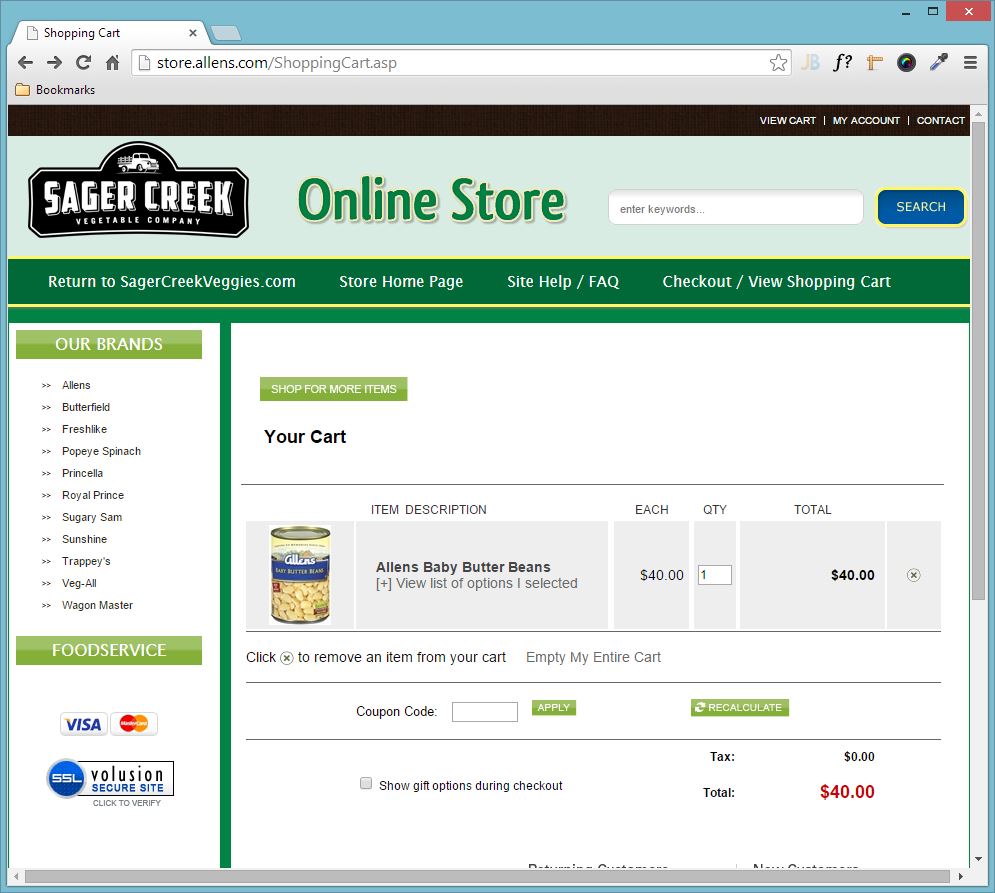Click the Coupon Code input field

(484, 712)
